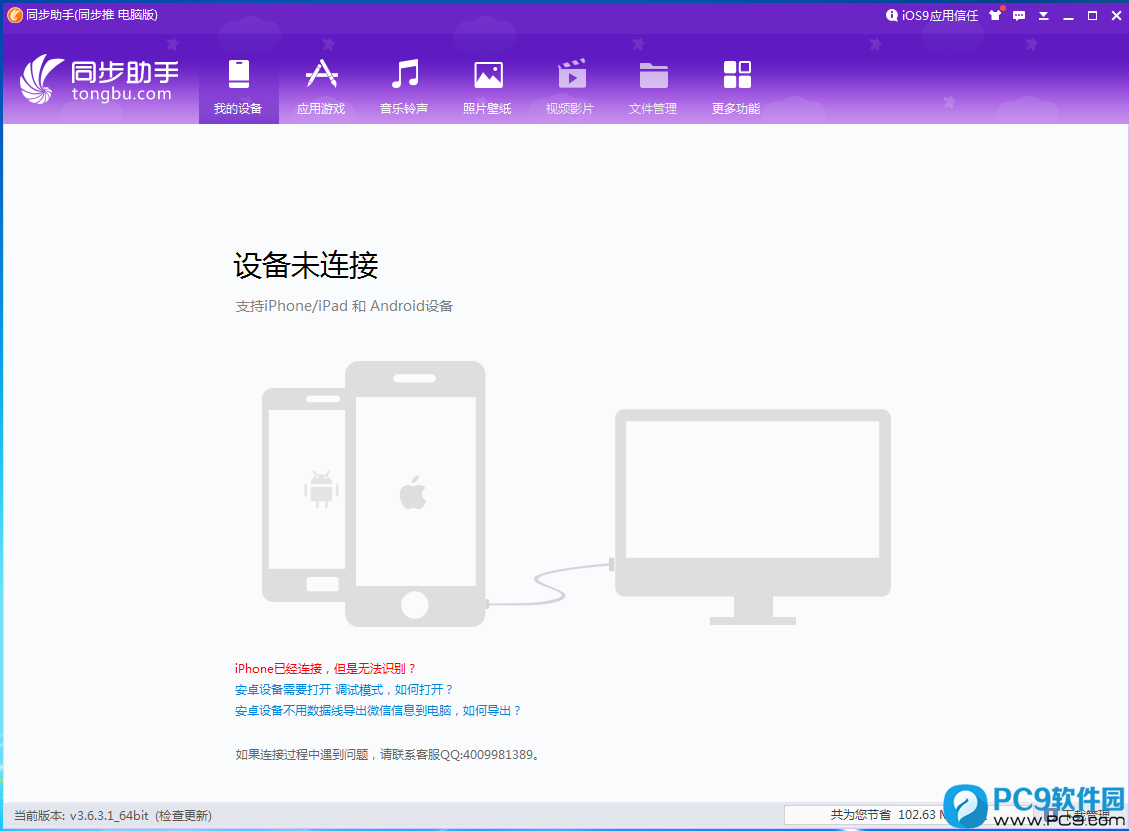The image size is (1129, 831).
Task: Click 共为您节省 traffic saved status
Action: coord(886,814)
